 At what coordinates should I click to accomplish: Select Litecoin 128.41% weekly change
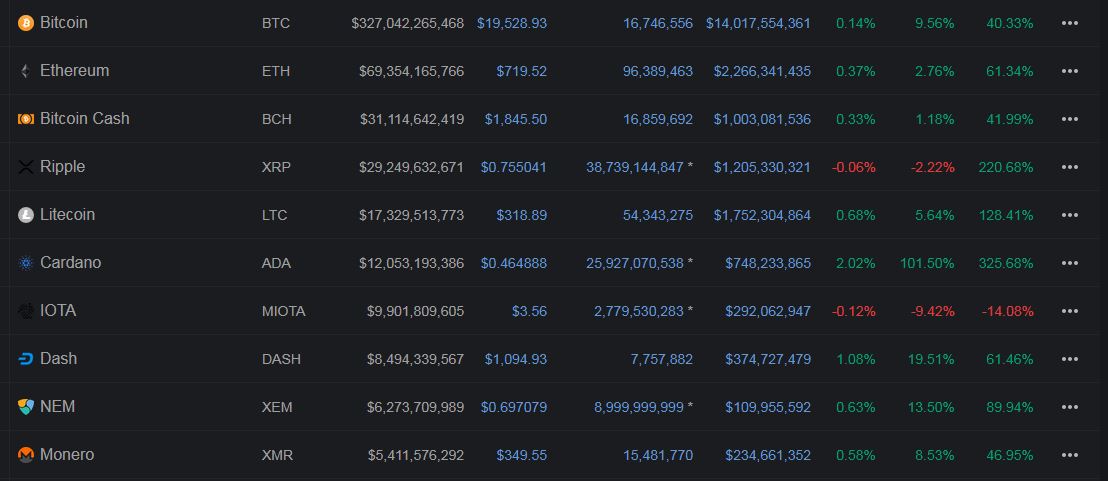point(1006,215)
